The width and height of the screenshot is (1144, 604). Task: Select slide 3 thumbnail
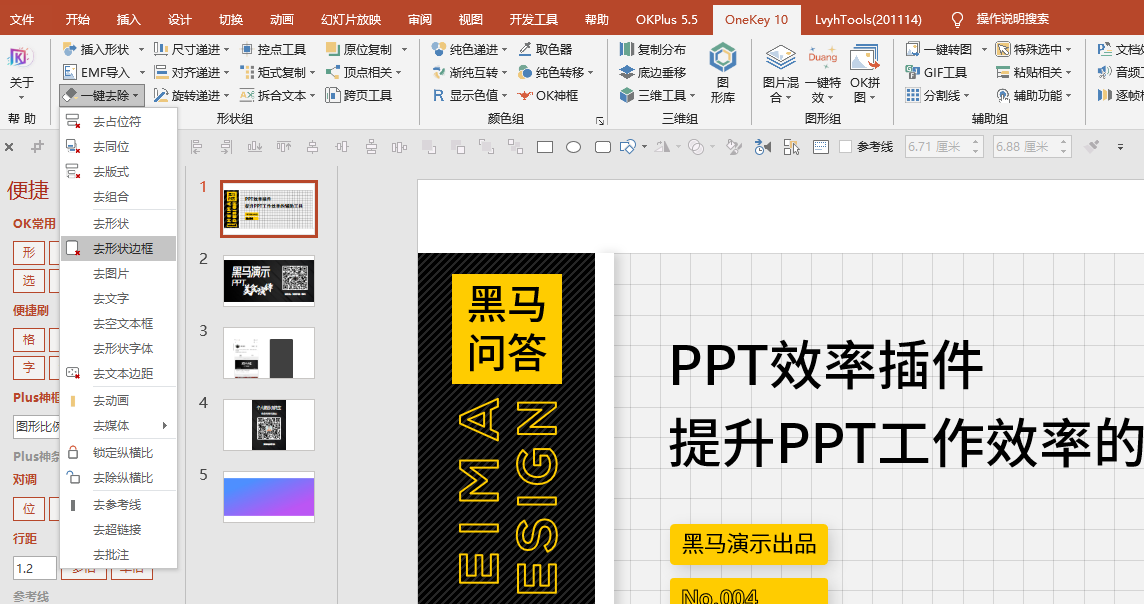coord(268,353)
